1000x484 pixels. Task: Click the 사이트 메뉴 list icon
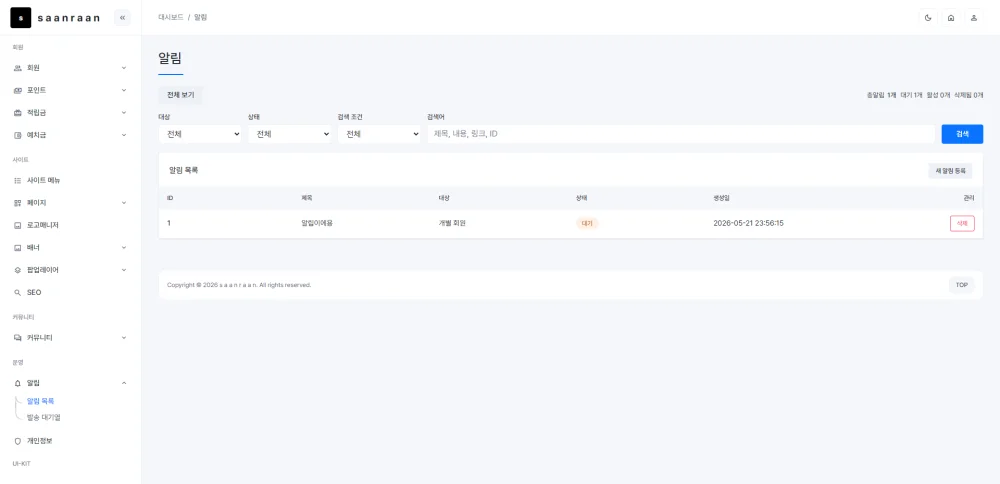(18, 180)
